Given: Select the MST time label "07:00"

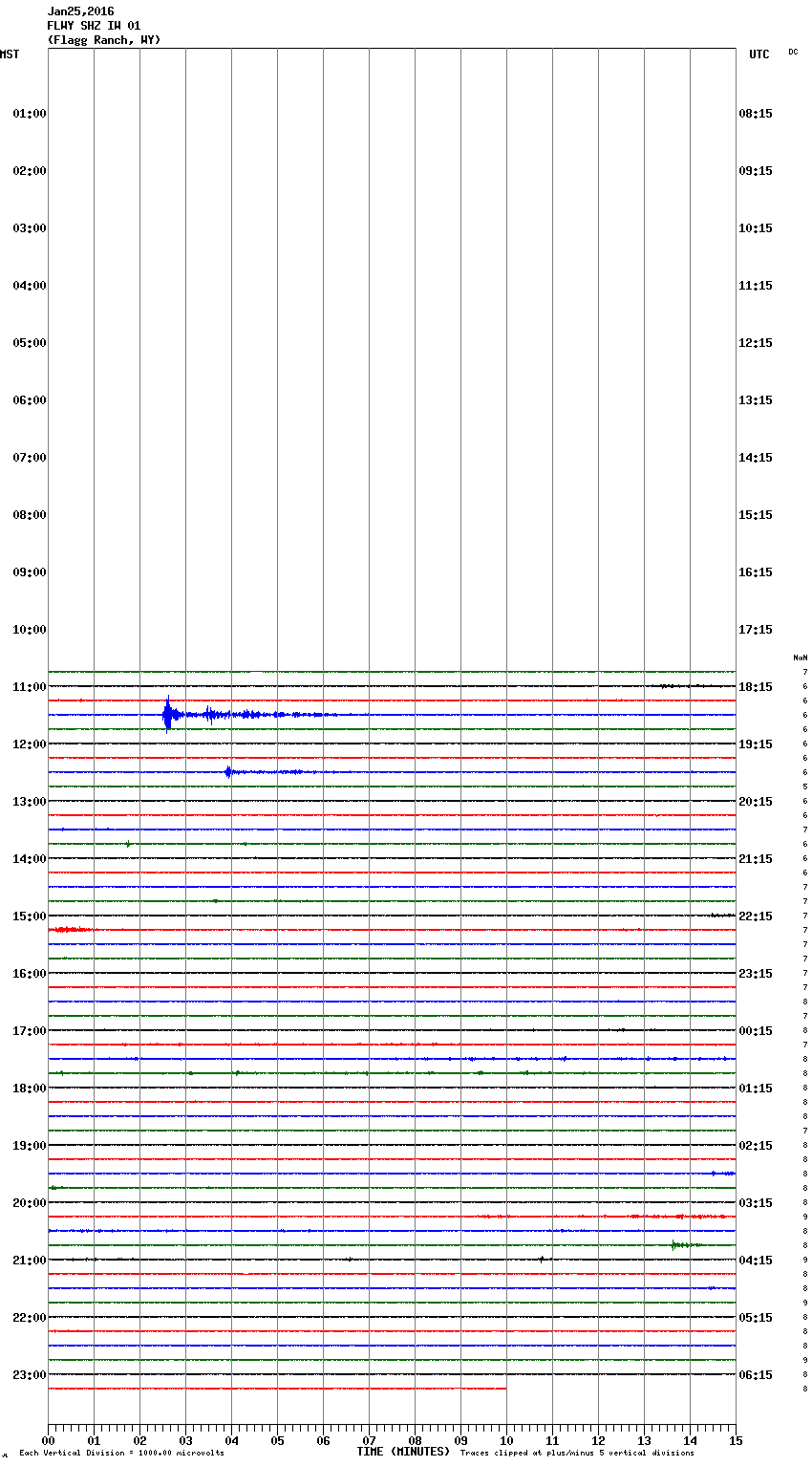Looking at the screenshot, I should click(30, 458).
